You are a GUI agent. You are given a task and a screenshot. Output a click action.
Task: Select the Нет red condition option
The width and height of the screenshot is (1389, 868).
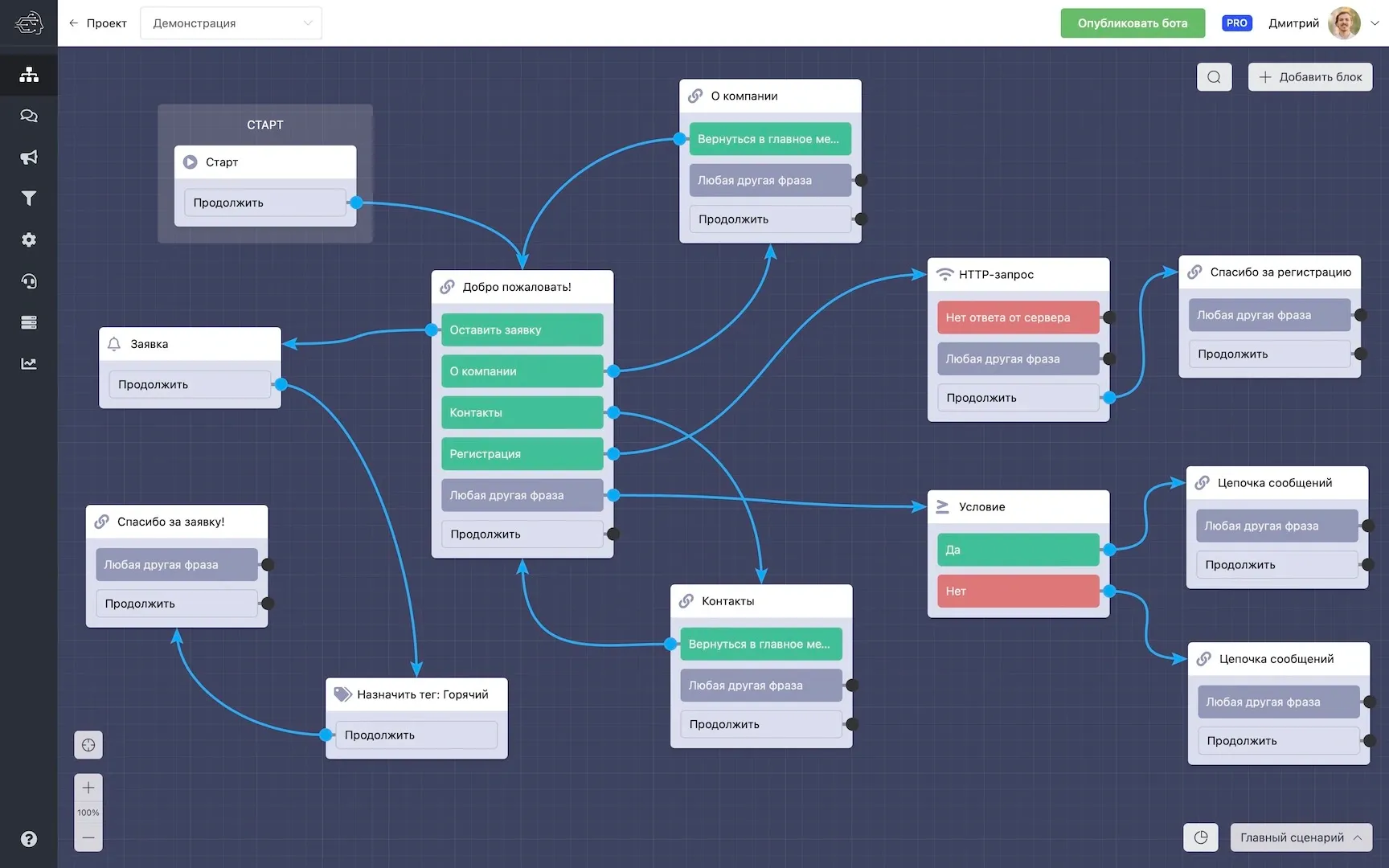[1018, 591]
